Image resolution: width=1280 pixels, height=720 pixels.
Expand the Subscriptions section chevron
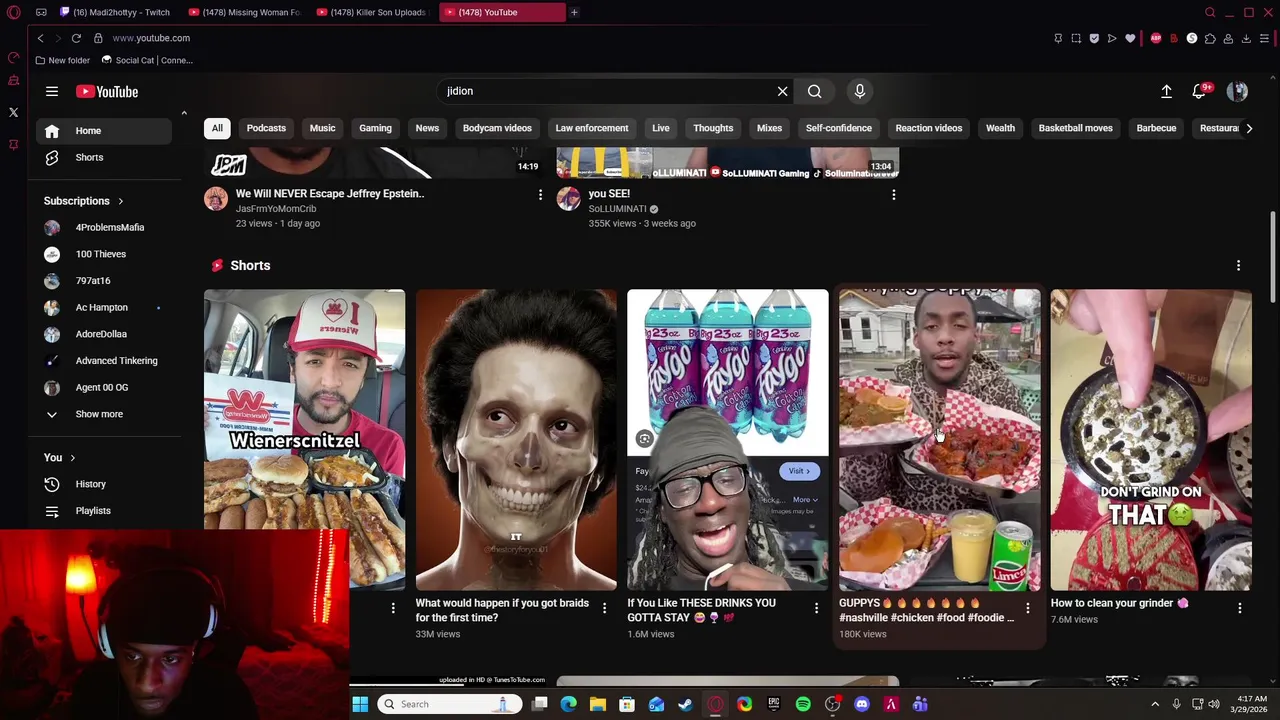(121, 201)
